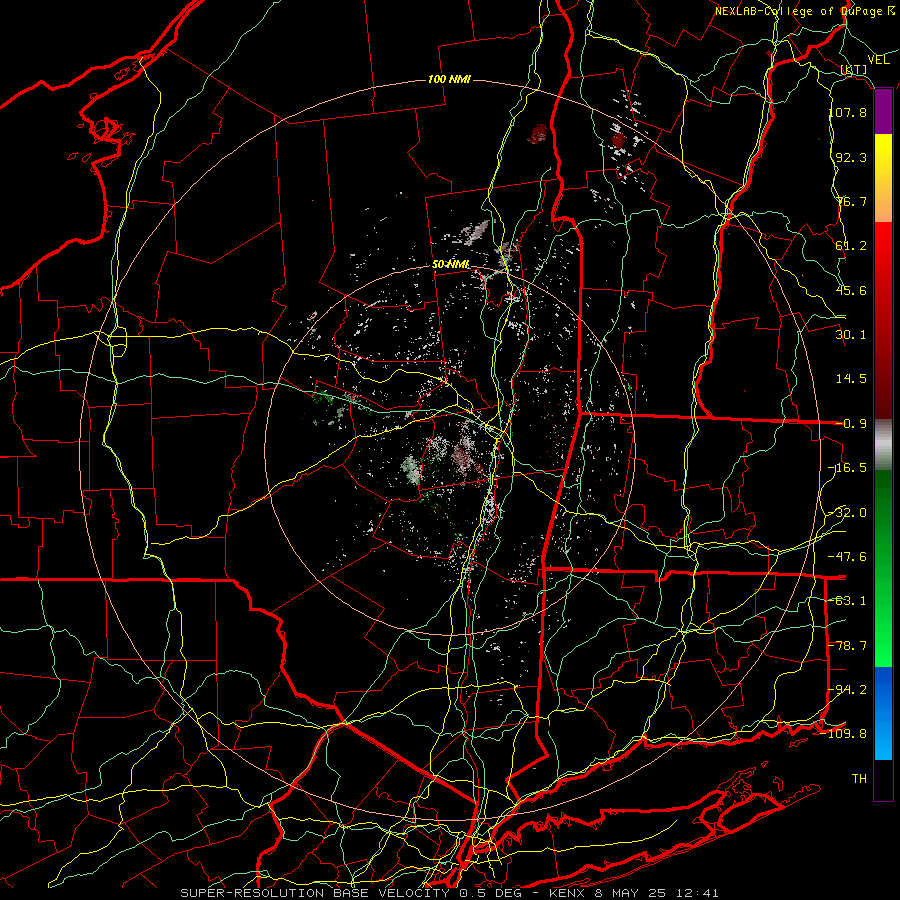900x900 pixels.
Task: Click the Super-Resolution Base Velocity caption
Action: [449, 893]
